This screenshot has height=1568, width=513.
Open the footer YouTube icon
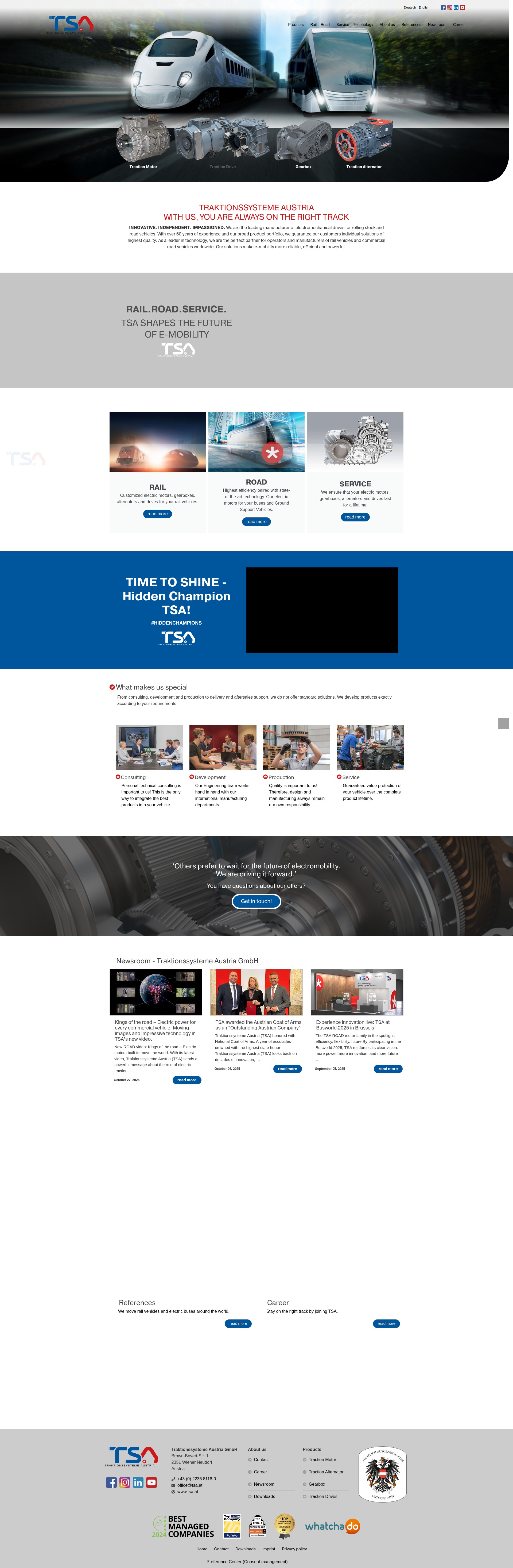(151, 1482)
